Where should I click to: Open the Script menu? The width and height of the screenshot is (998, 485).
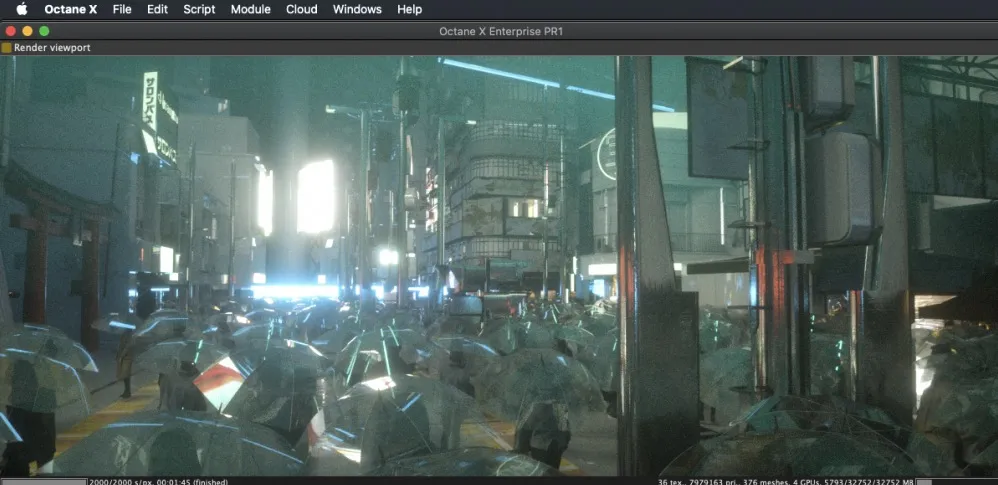pos(199,10)
